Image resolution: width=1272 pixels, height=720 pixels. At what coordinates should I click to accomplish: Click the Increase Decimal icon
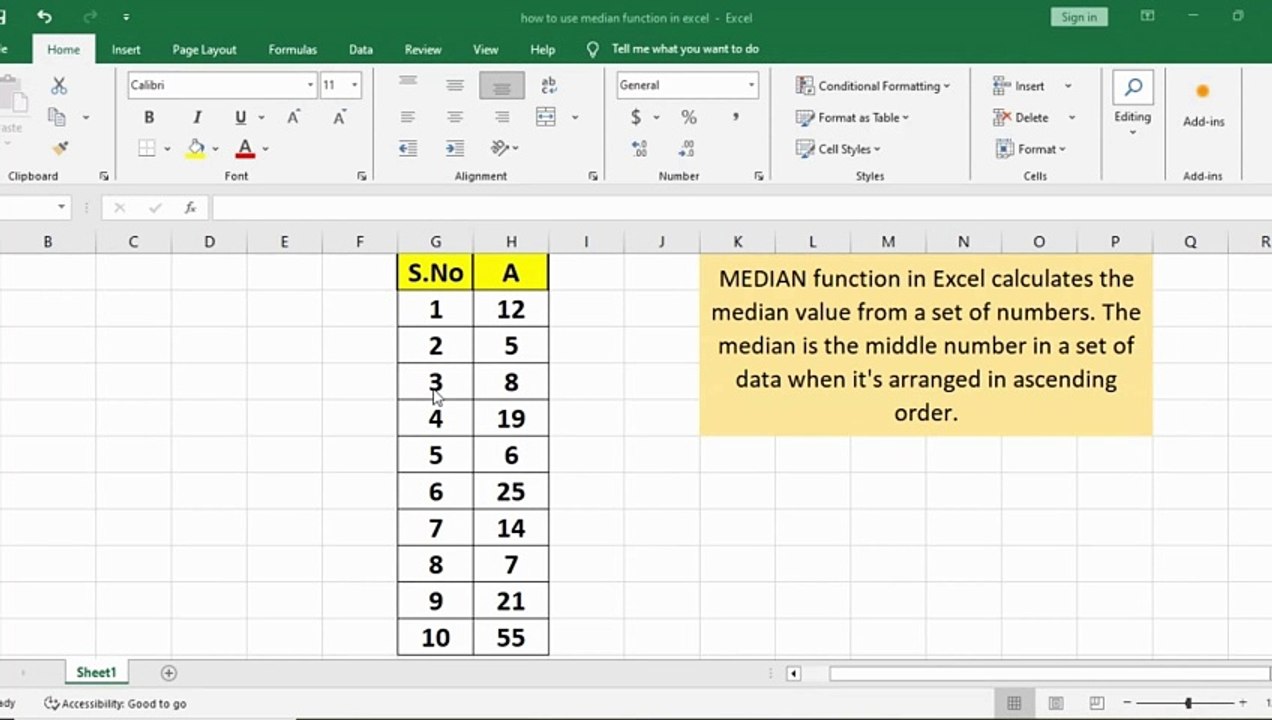tap(639, 148)
